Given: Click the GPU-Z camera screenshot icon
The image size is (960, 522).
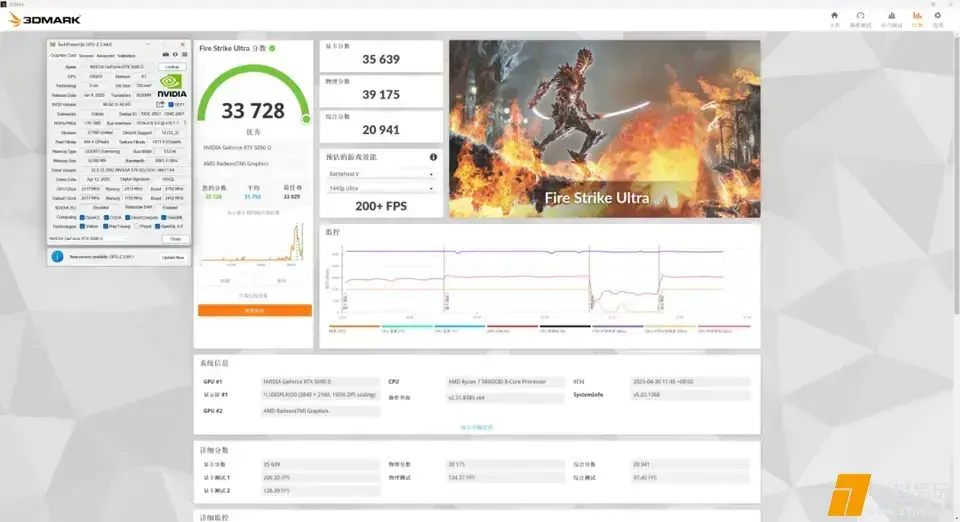Looking at the screenshot, I should (x=166, y=54).
